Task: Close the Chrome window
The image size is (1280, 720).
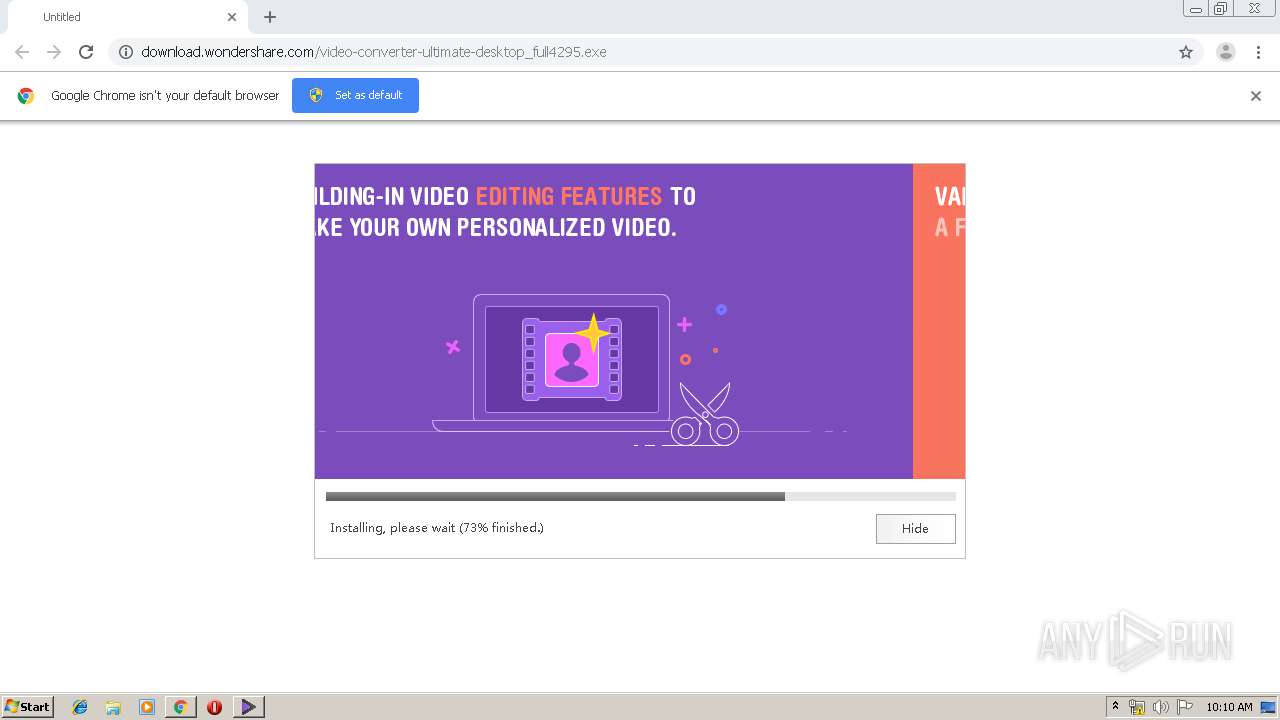Action: [1255, 9]
